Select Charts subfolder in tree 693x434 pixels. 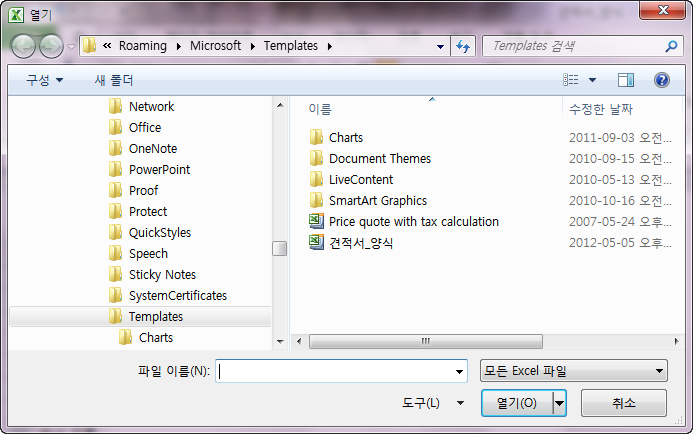click(156, 338)
